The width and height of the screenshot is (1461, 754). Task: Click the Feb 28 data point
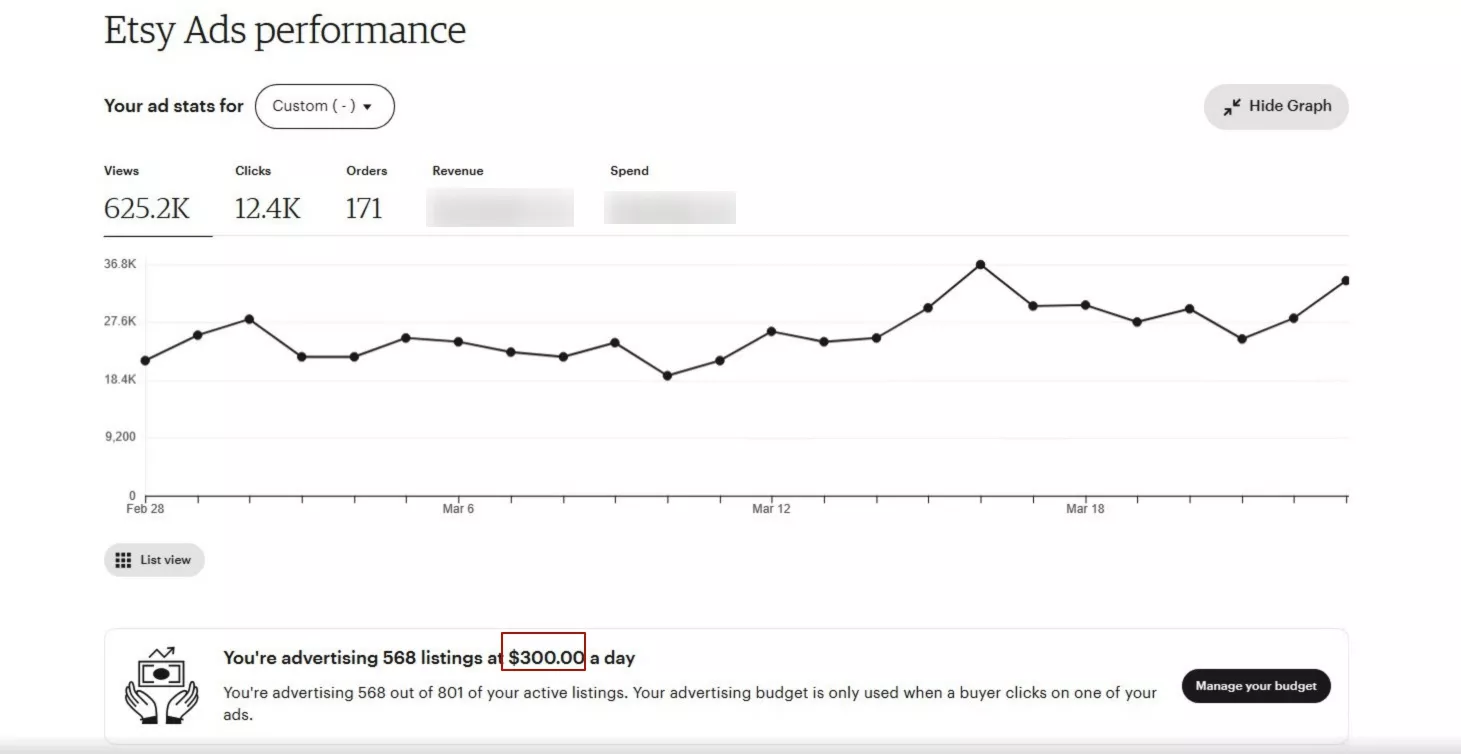pos(145,360)
